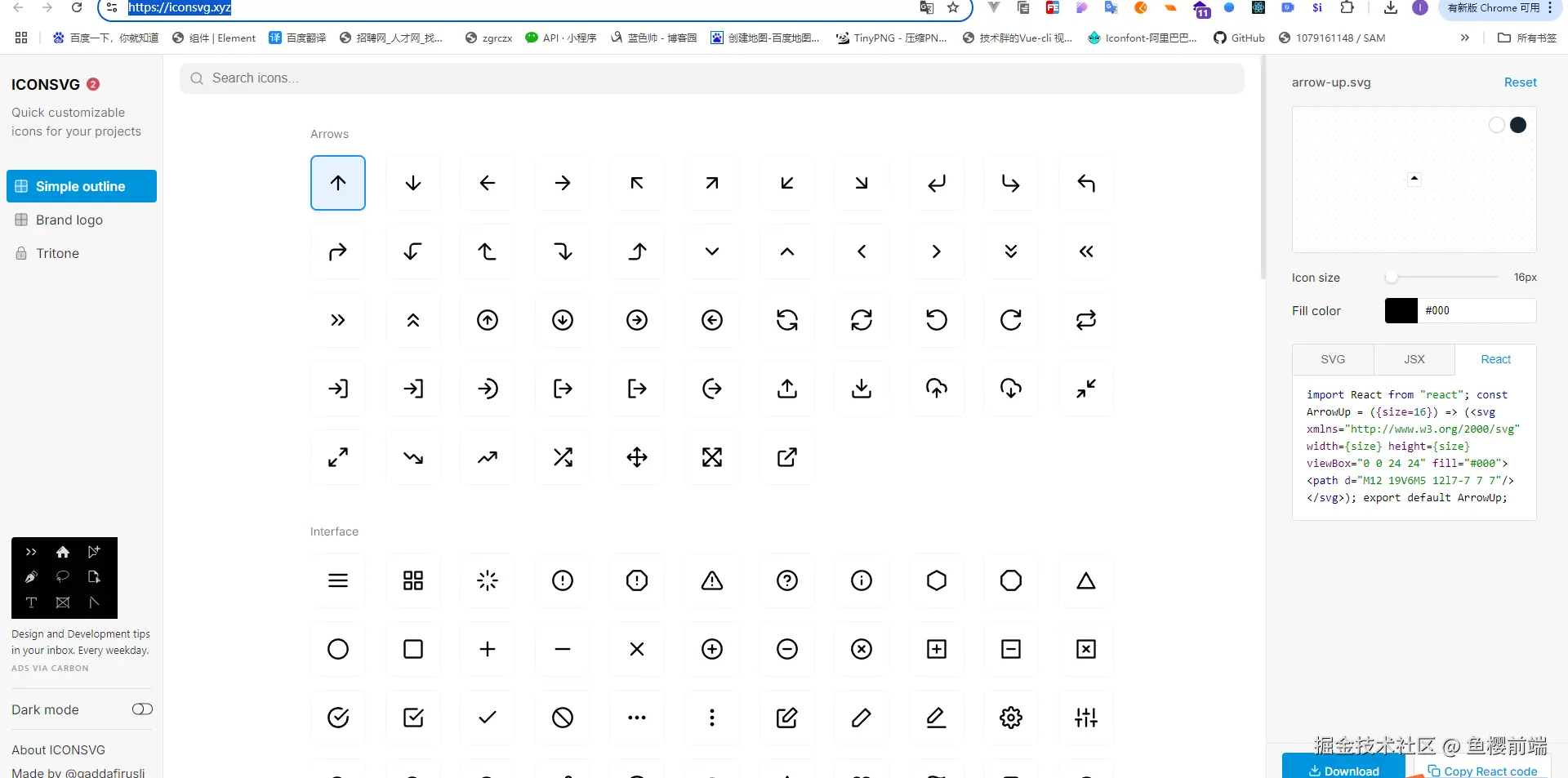Pick the loader spinner icon
Viewport: 1568px width, 778px height.
(488, 580)
